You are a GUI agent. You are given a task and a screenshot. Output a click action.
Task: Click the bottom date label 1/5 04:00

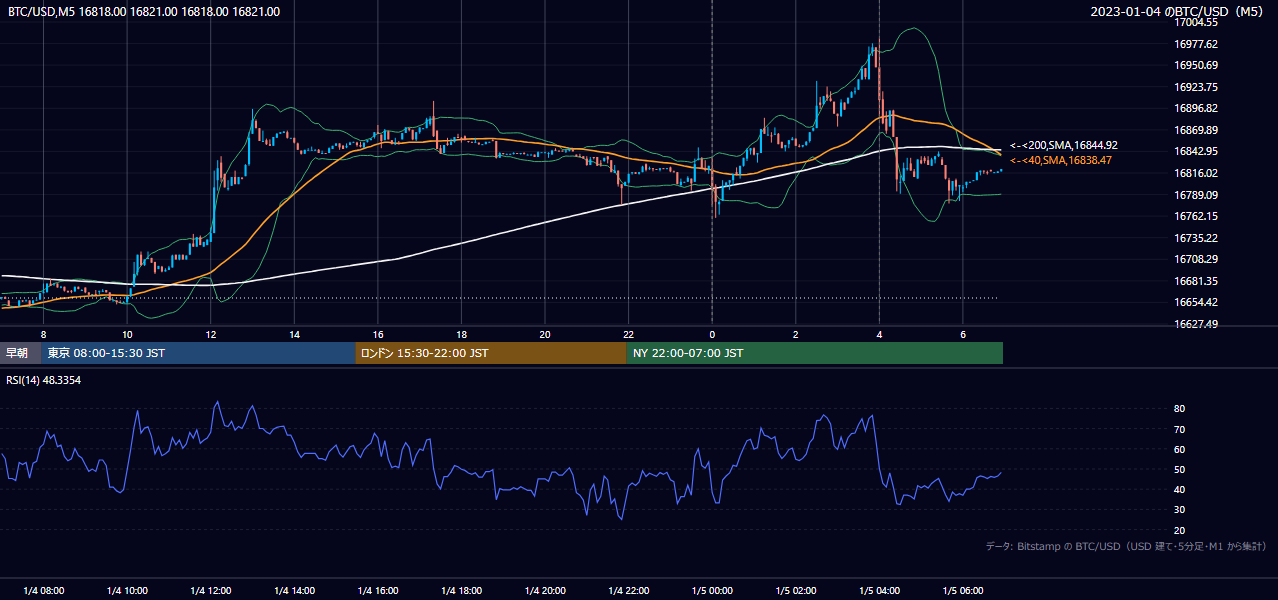click(879, 591)
